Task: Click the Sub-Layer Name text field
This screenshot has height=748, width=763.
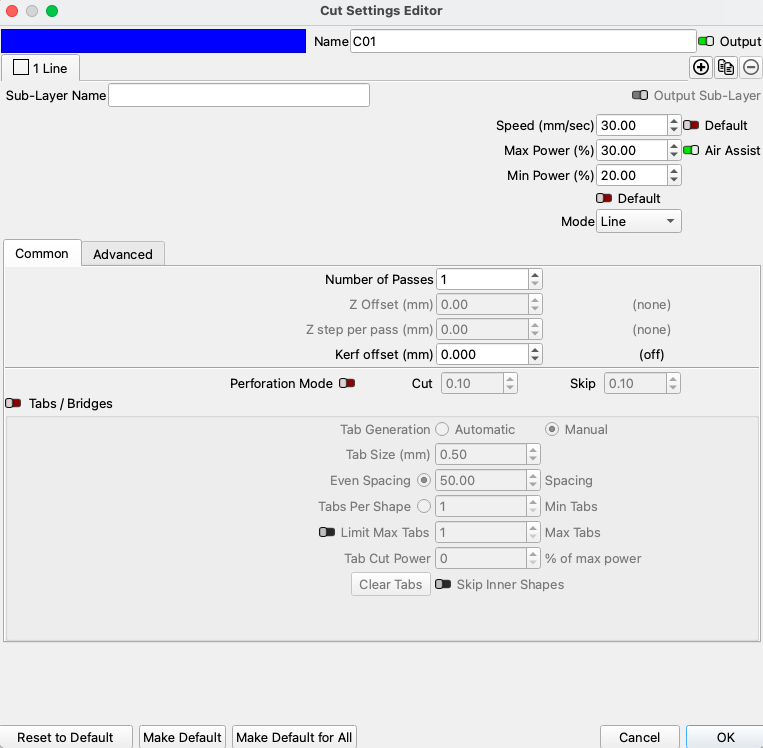Action: (x=239, y=95)
